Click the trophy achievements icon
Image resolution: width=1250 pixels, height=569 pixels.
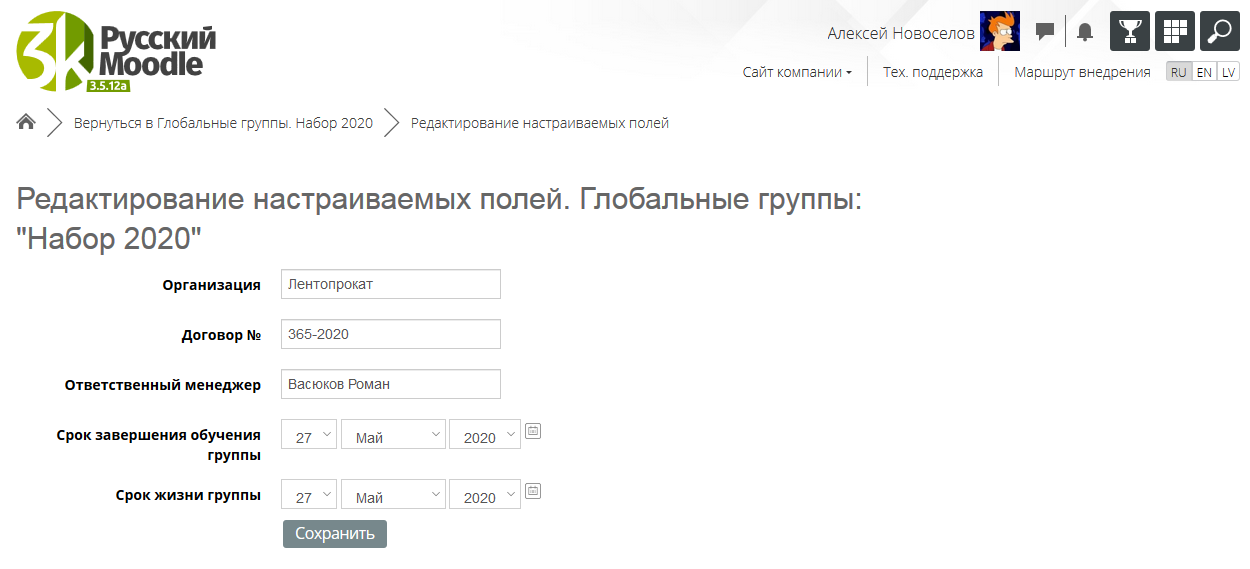[1130, 31]
